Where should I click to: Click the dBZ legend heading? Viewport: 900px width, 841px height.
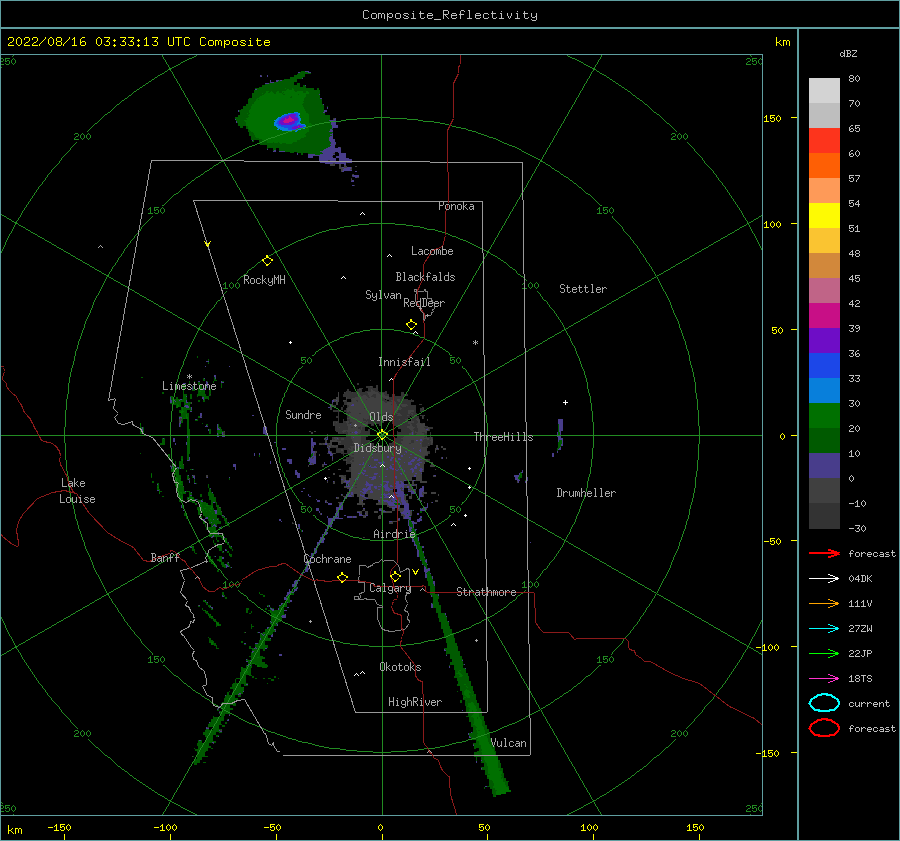848,53
